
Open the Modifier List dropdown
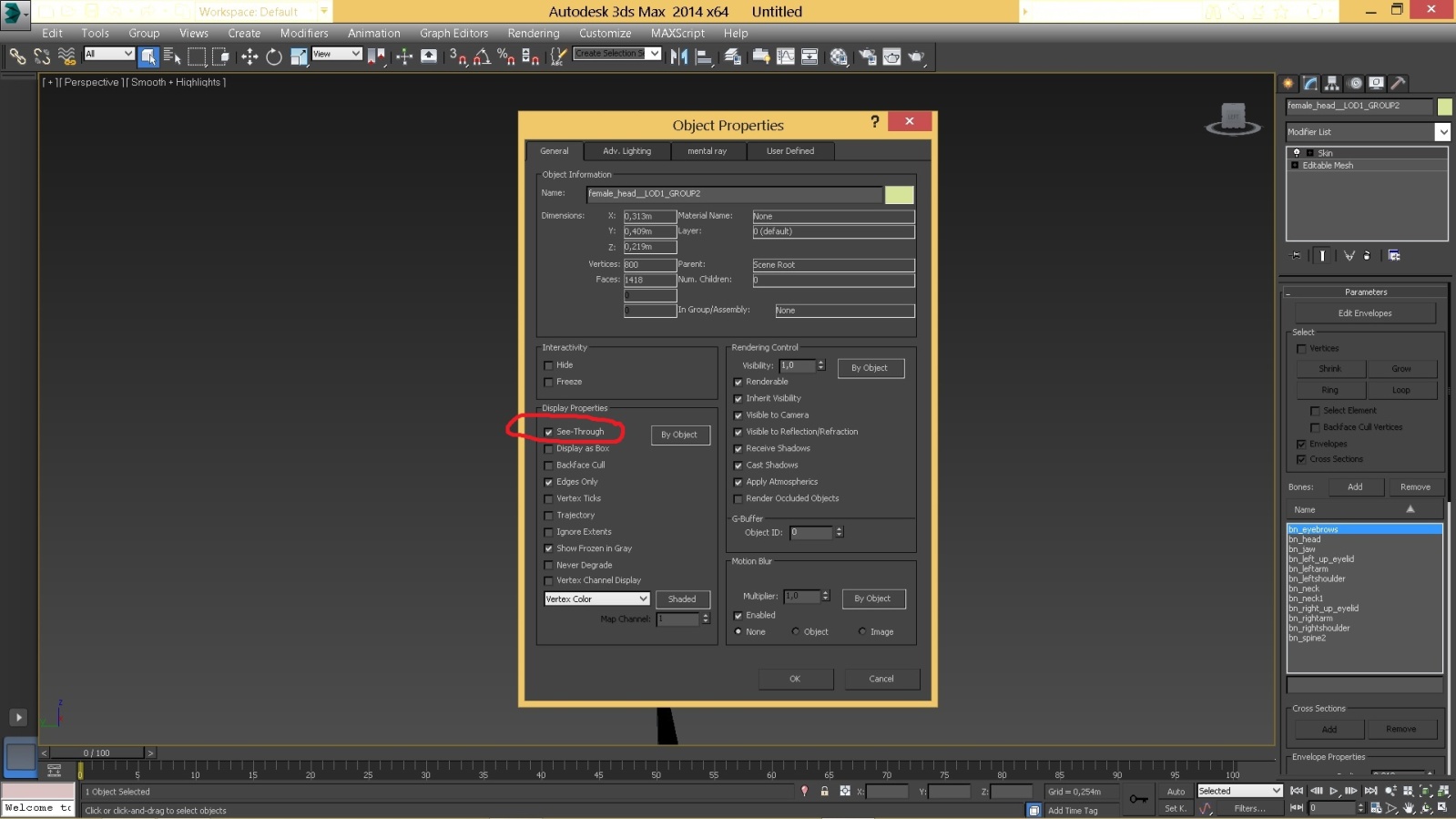pyautogui.click(x=1368, y=132)
